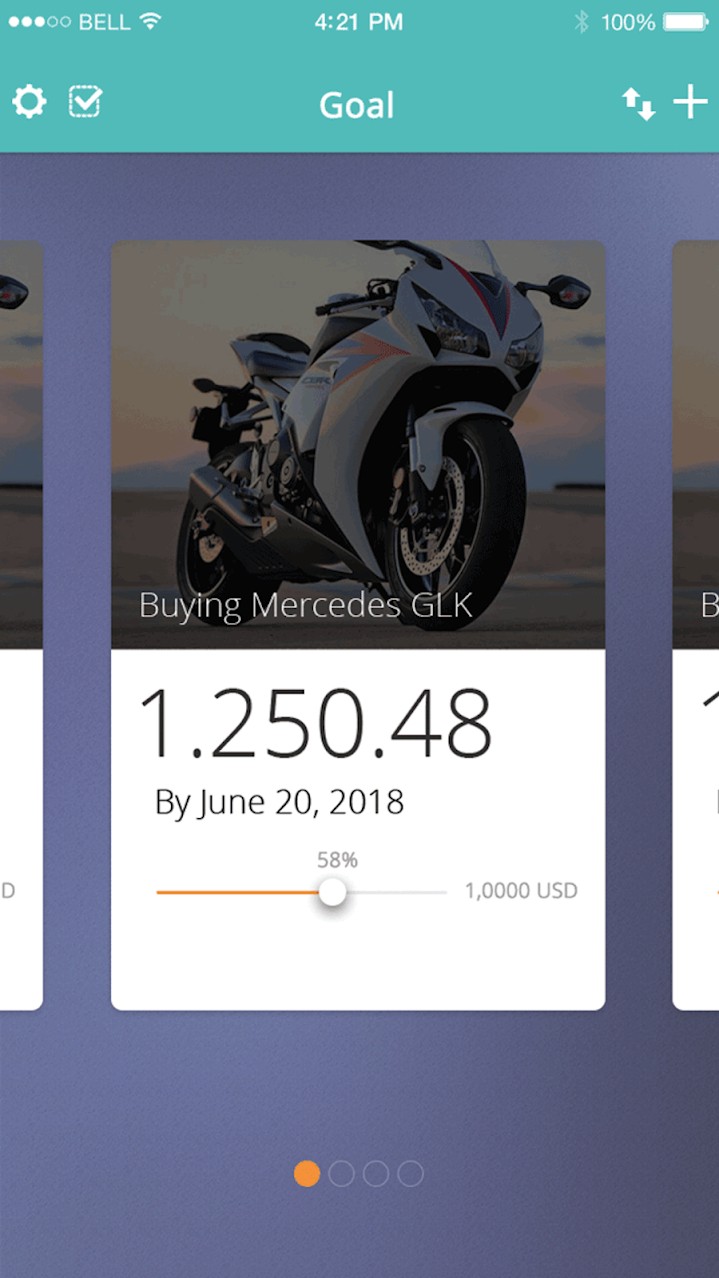Viewport: 719px width, 1278px height.
Task: Open settings with the gear icon
Action: click(29, 102)
